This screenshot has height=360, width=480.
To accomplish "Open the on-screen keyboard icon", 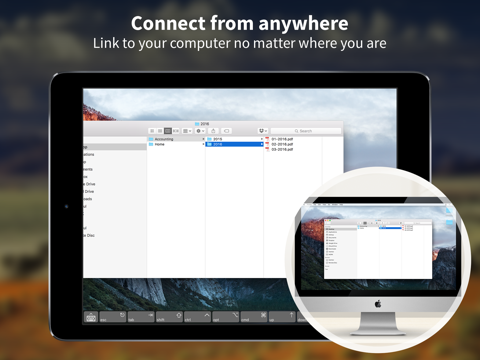I will point(91,317).
